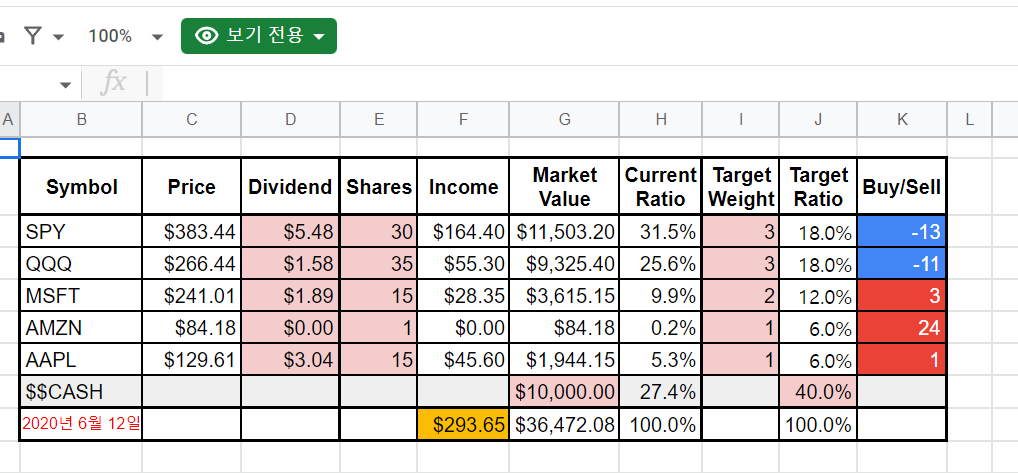Select QQQ shares cell with 35
The height and width of the screenshot is (473, 1018).
379,263
